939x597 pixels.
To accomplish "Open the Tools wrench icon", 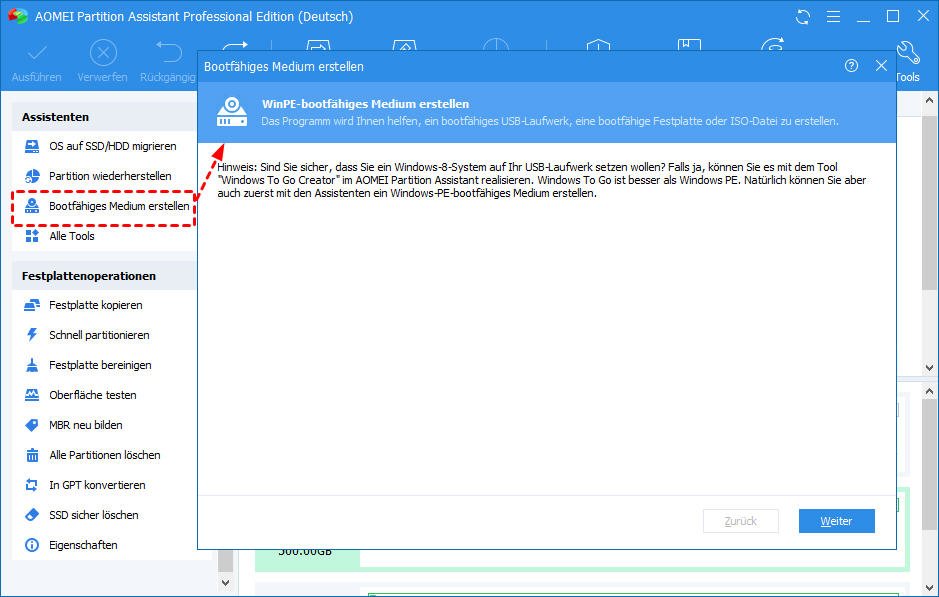I will (909, 53).
